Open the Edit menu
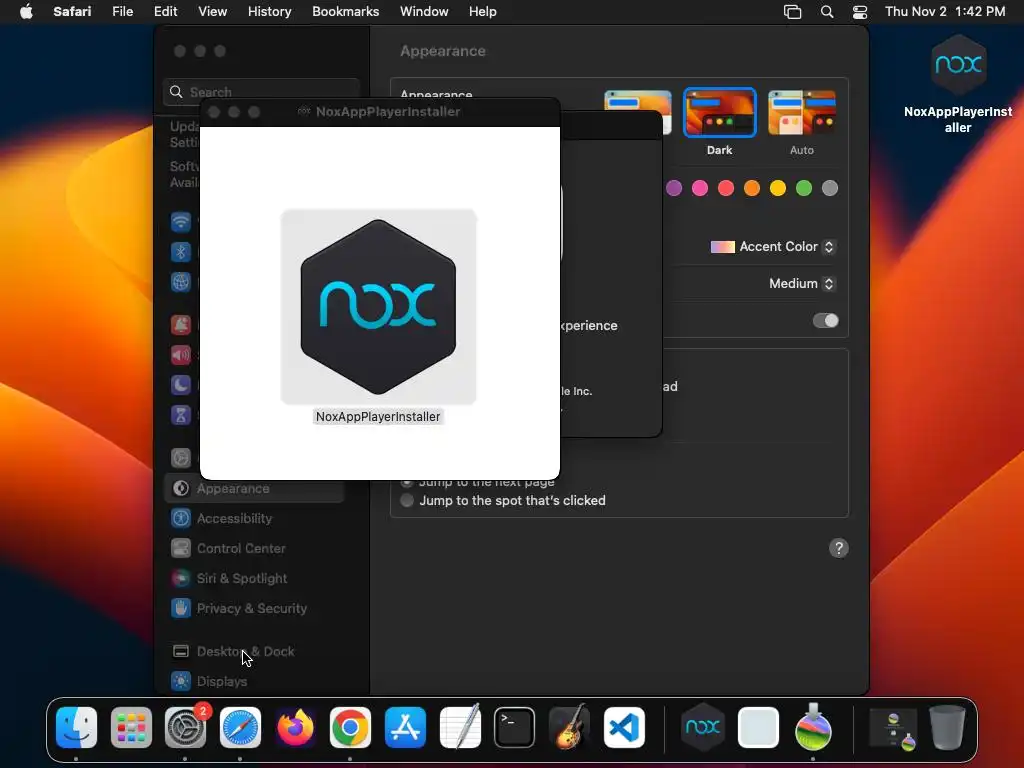 [165, 12]
